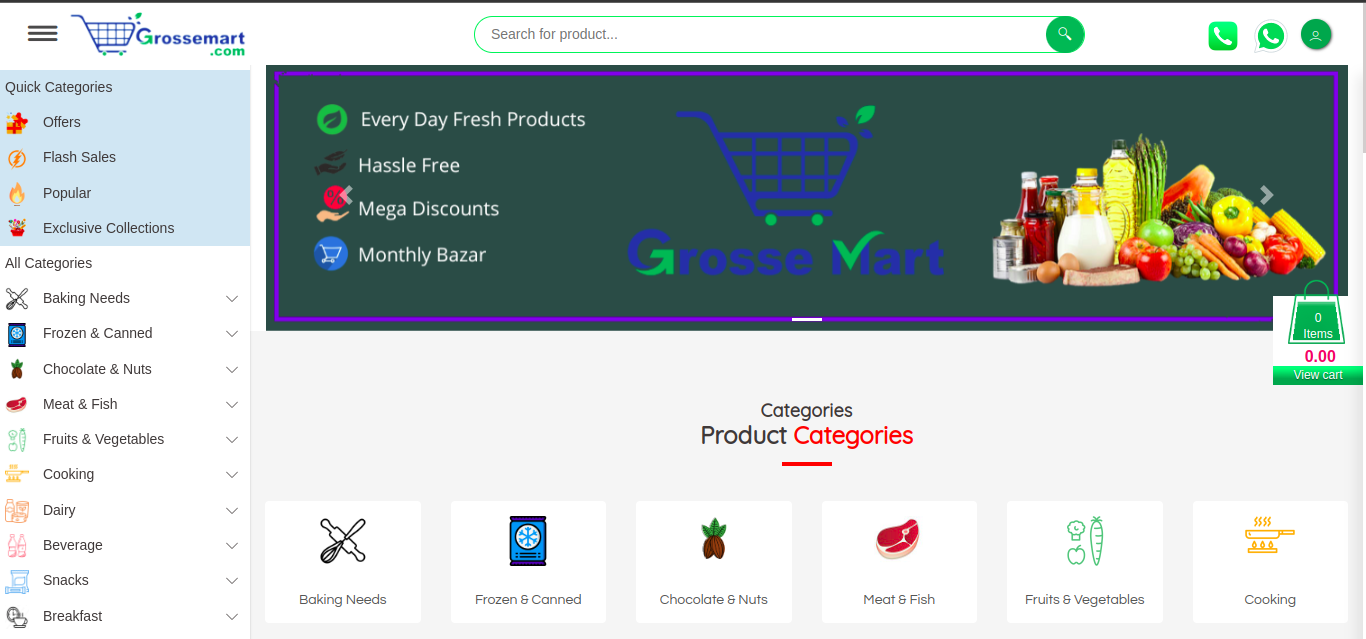
Task: Open the green phone call icon
Action: click(x=1223, y=36)
